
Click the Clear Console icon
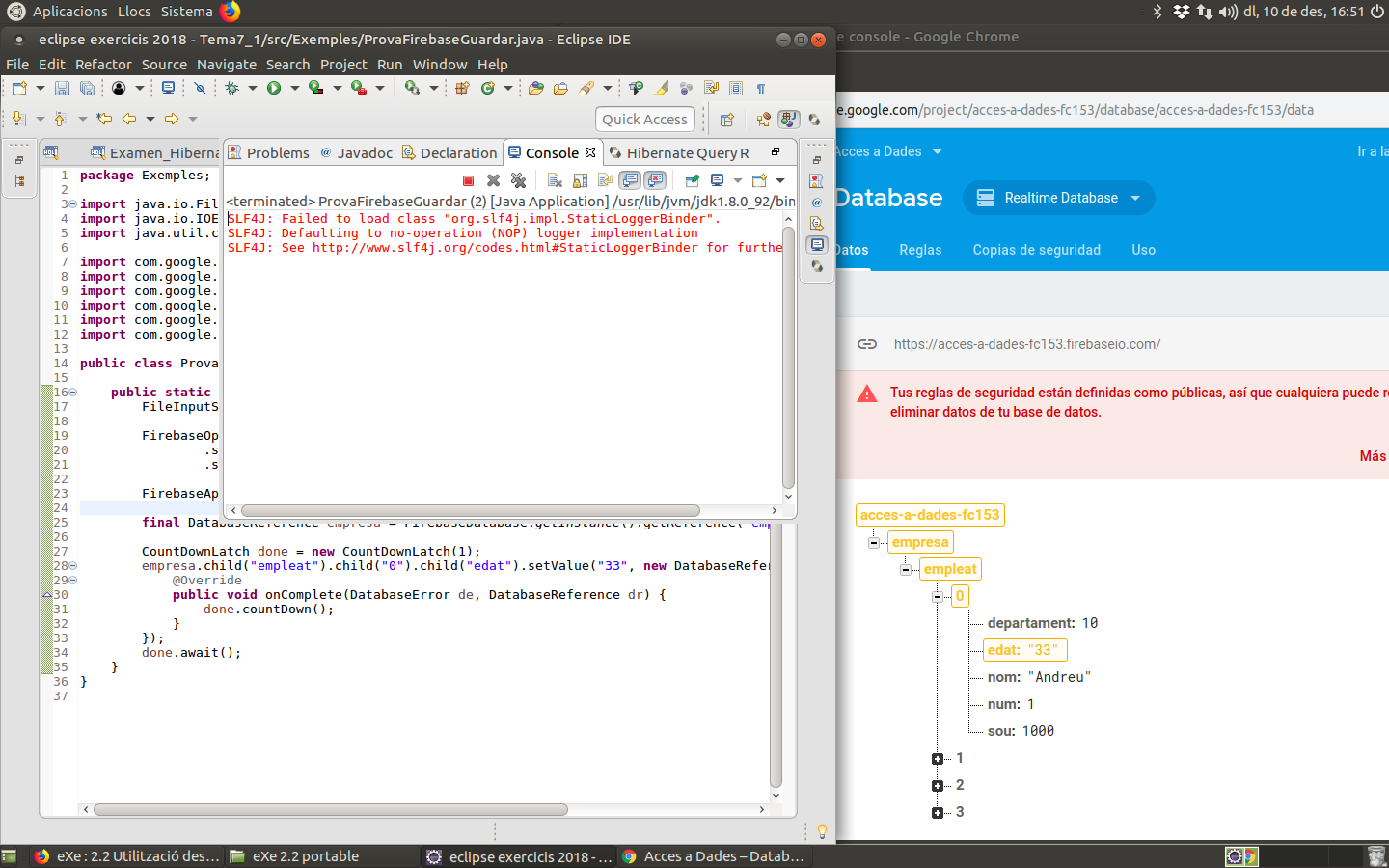click(x=555, y=180)
